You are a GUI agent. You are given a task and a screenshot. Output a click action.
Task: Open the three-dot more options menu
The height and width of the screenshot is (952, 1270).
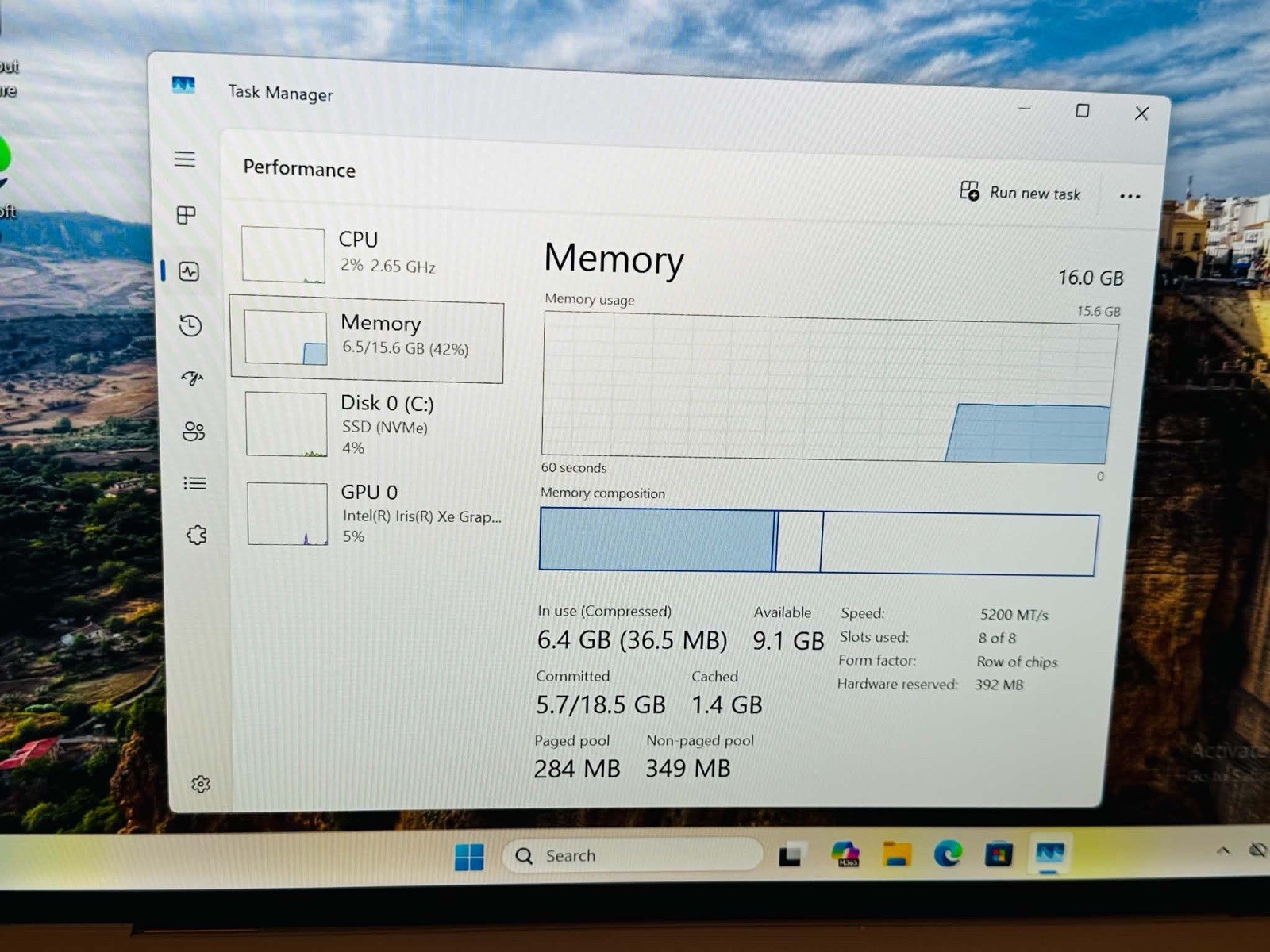[1130, 196]
